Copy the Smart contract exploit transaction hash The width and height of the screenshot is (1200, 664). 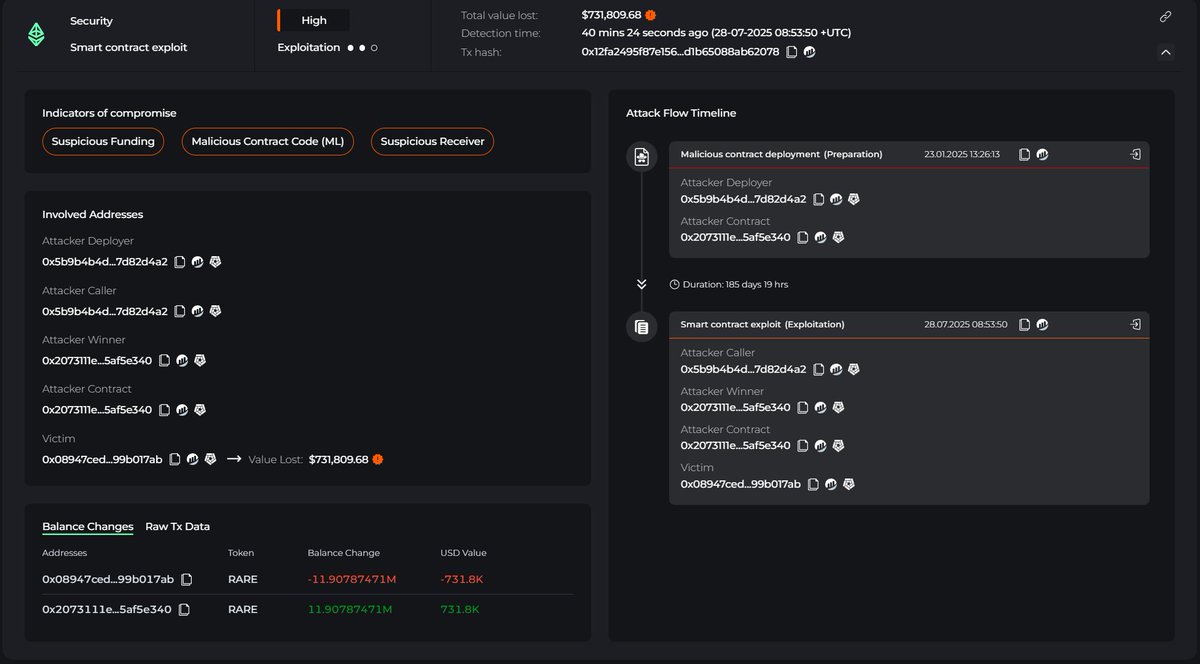click(x=1024, y=325)
